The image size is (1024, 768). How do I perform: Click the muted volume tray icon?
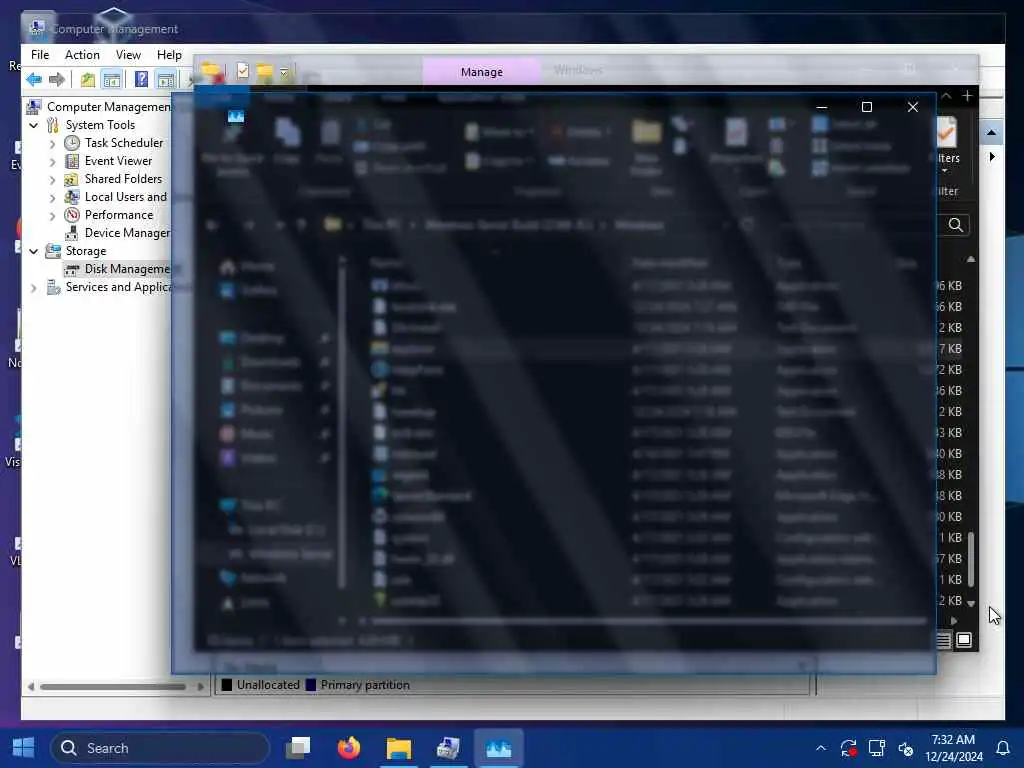coord(906,748)
